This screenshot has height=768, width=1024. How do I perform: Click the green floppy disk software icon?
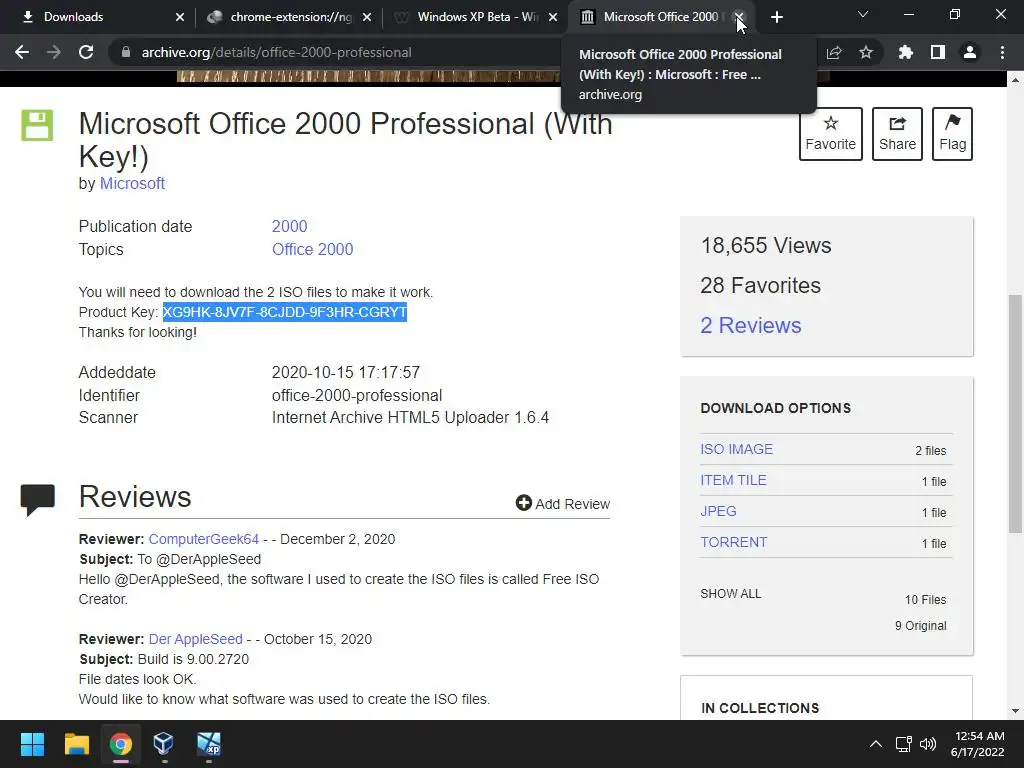click(37, 125)
